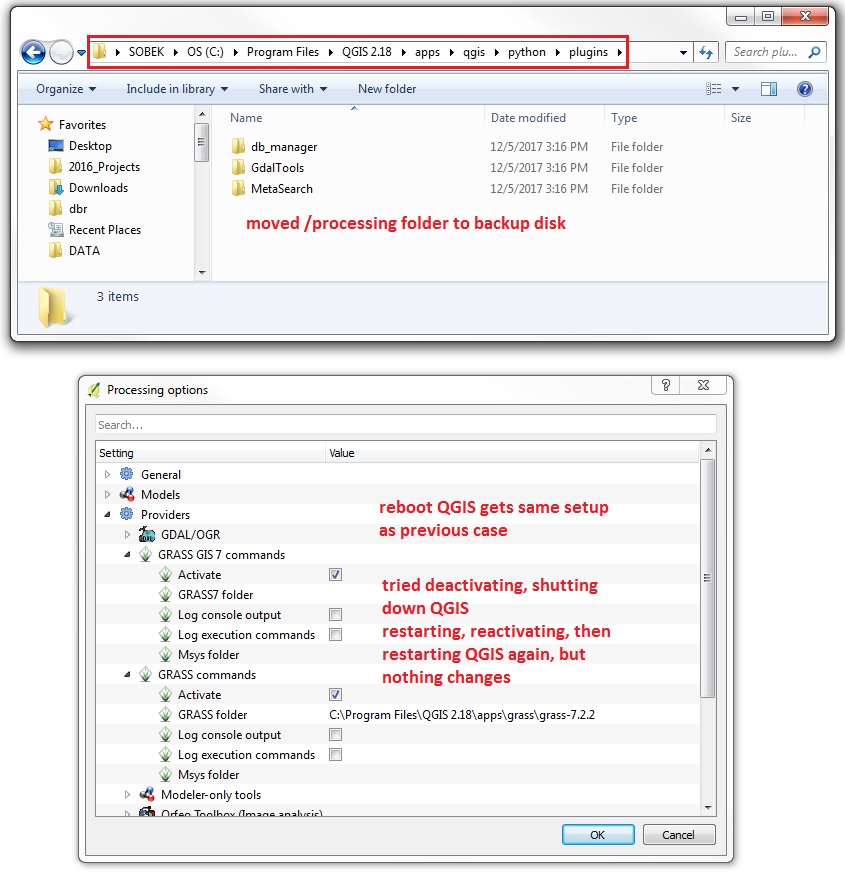Enable Log console output for GRASS commands
Screen dimensions: 845x872
[336, 734]
